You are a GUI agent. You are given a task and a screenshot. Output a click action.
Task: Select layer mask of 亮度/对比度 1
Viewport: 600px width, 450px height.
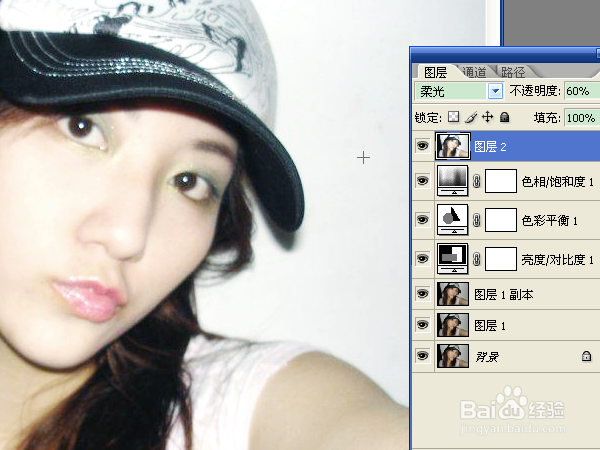click(x=501, y=259)
